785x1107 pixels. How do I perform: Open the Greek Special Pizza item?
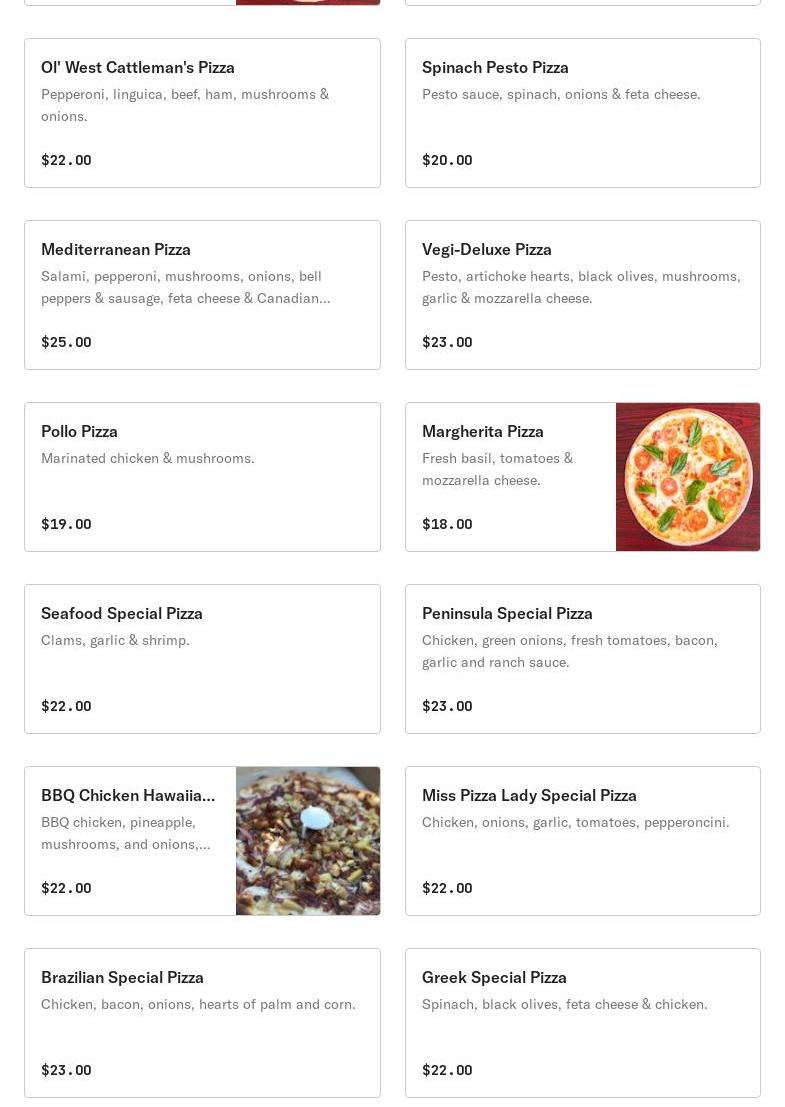coord(583,1024)
